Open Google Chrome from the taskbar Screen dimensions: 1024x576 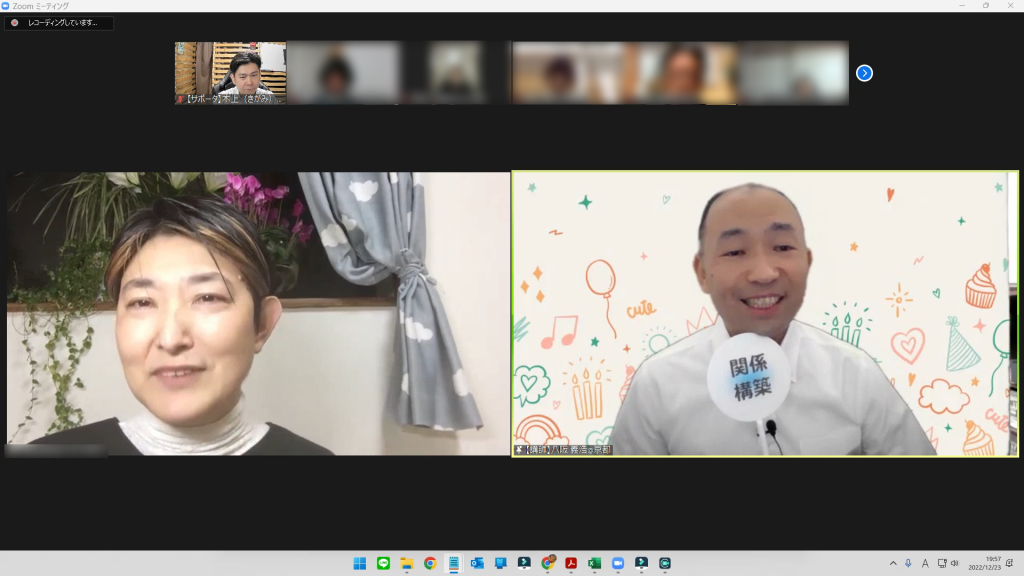tap(430, 563)
